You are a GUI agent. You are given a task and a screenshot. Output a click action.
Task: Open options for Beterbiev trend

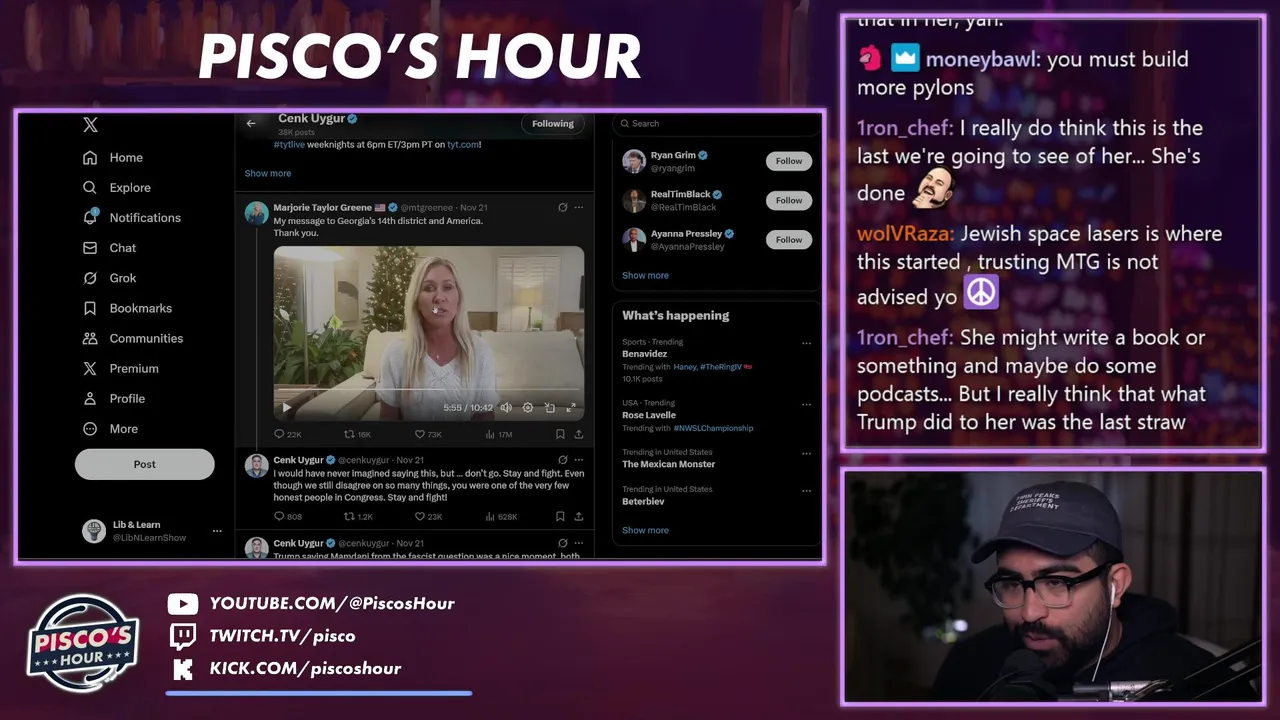pos(806,490)
